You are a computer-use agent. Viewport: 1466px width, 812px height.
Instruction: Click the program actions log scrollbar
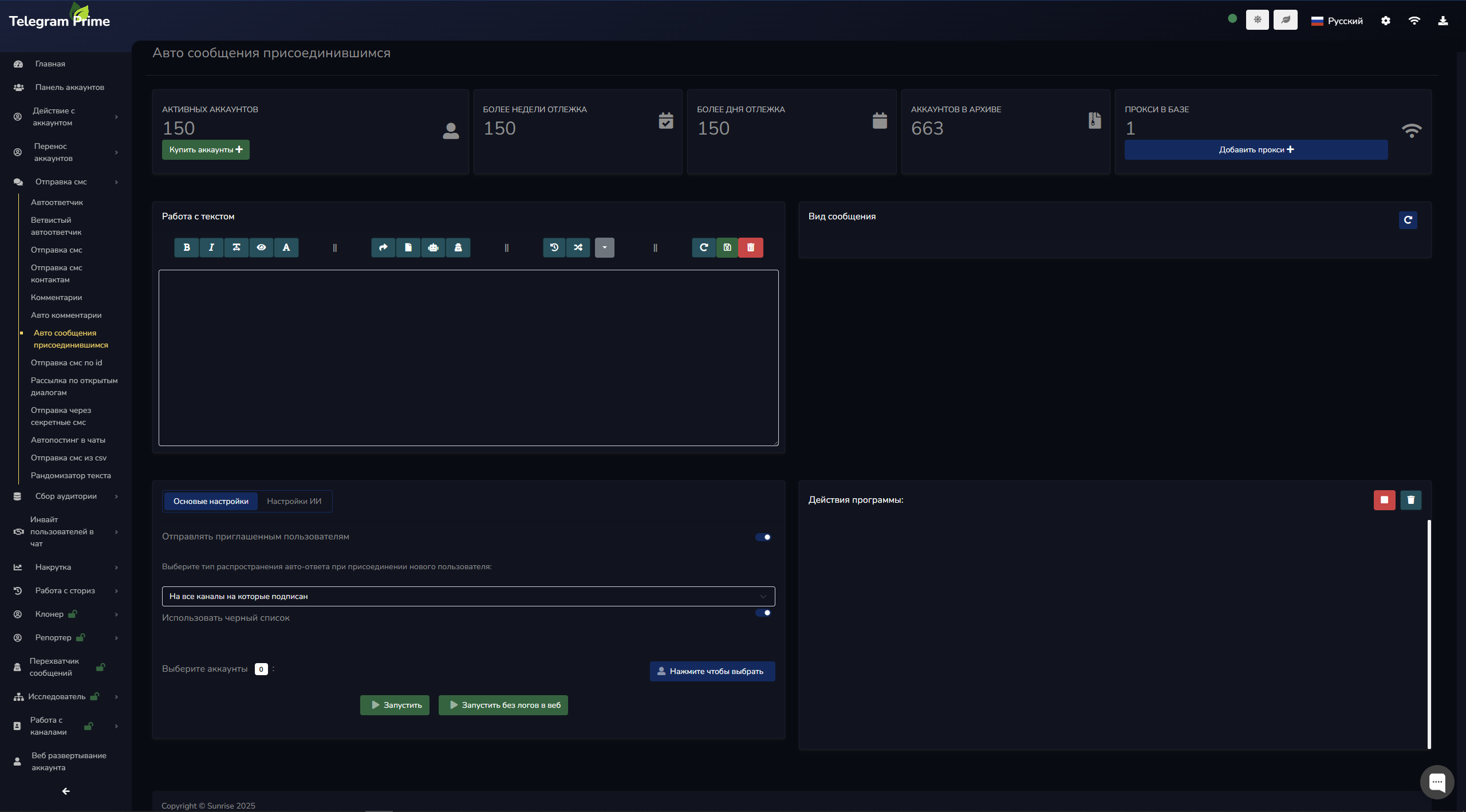(x=1429, y=634)
